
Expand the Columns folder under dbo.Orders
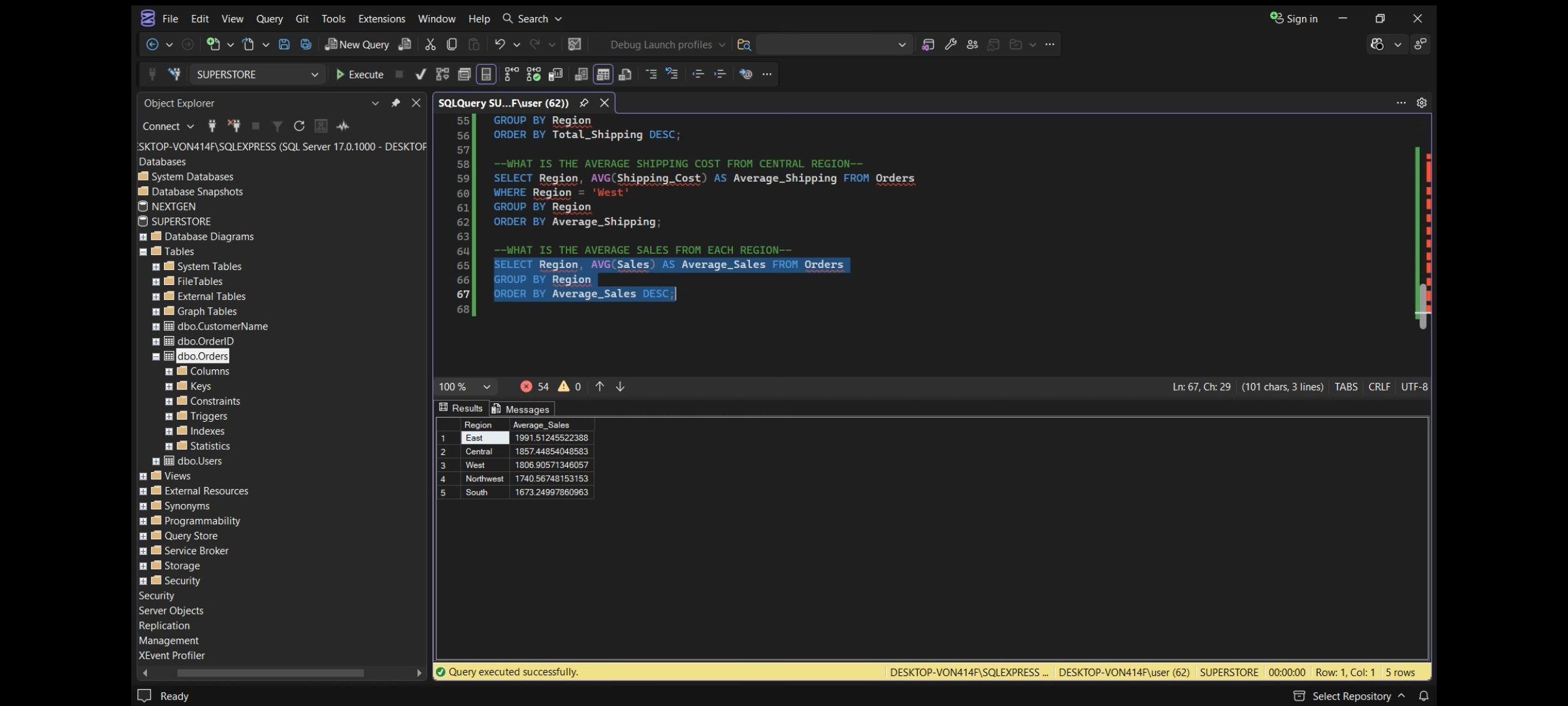169,372
